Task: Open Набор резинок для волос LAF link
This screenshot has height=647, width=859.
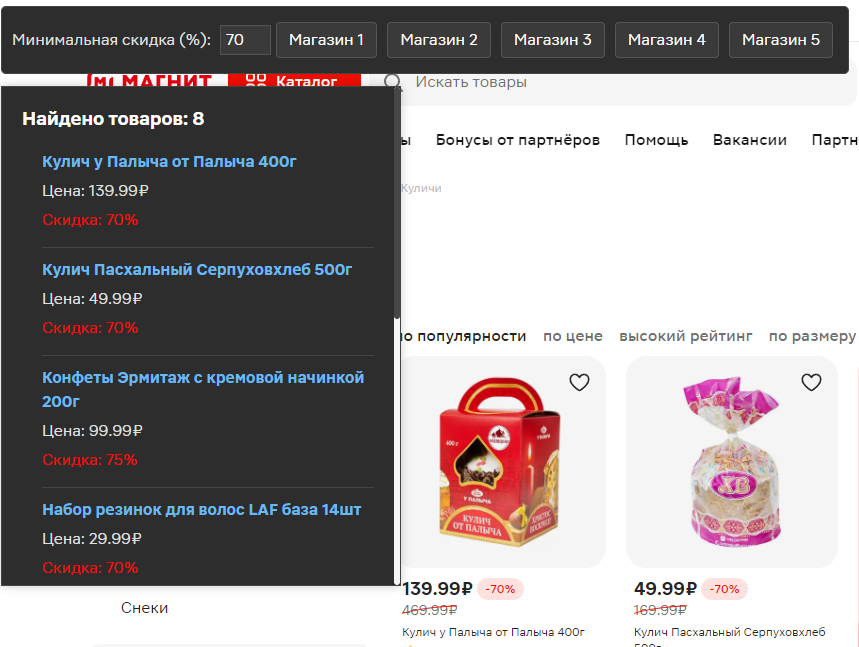Action: pyautogui.click(x=202, y=509)
